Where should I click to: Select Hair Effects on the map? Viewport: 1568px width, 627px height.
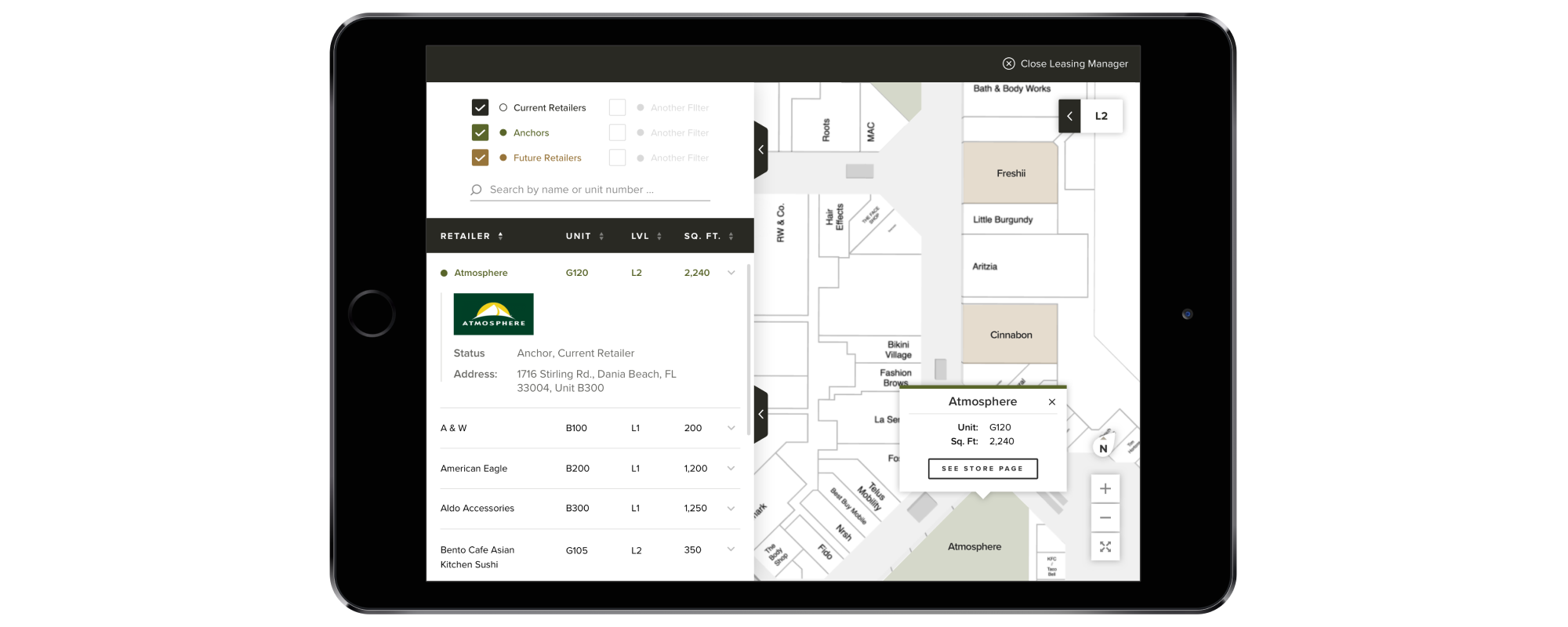(834, 217)
